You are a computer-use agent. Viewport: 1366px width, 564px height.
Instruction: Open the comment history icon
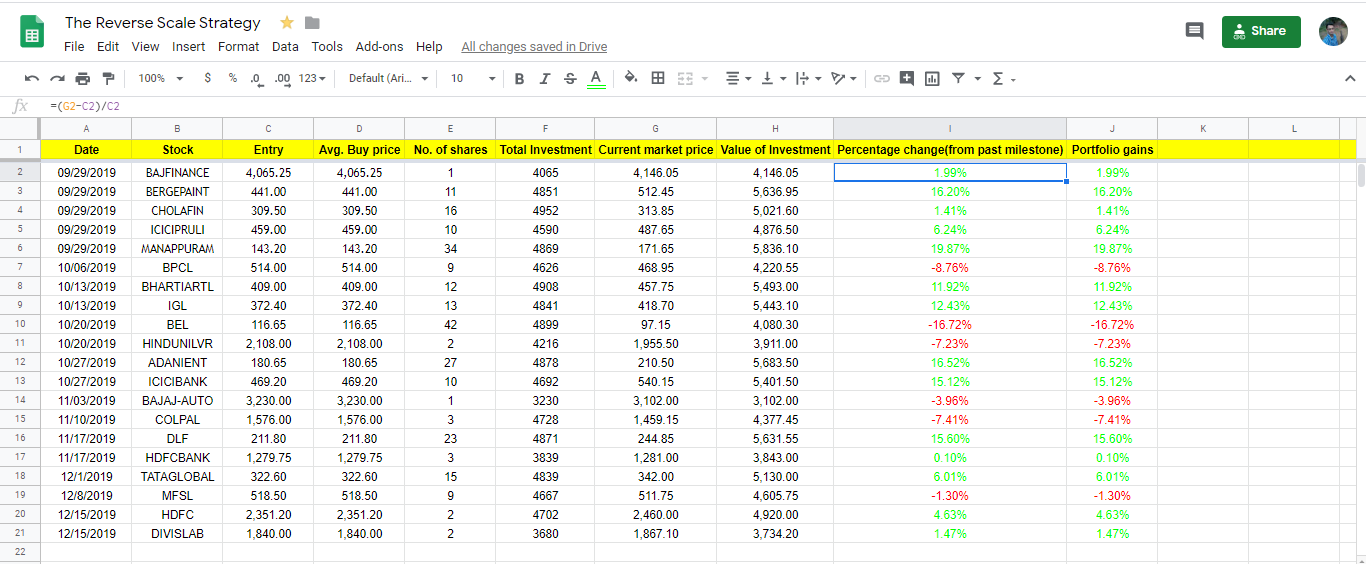(x=1194, y=31)
